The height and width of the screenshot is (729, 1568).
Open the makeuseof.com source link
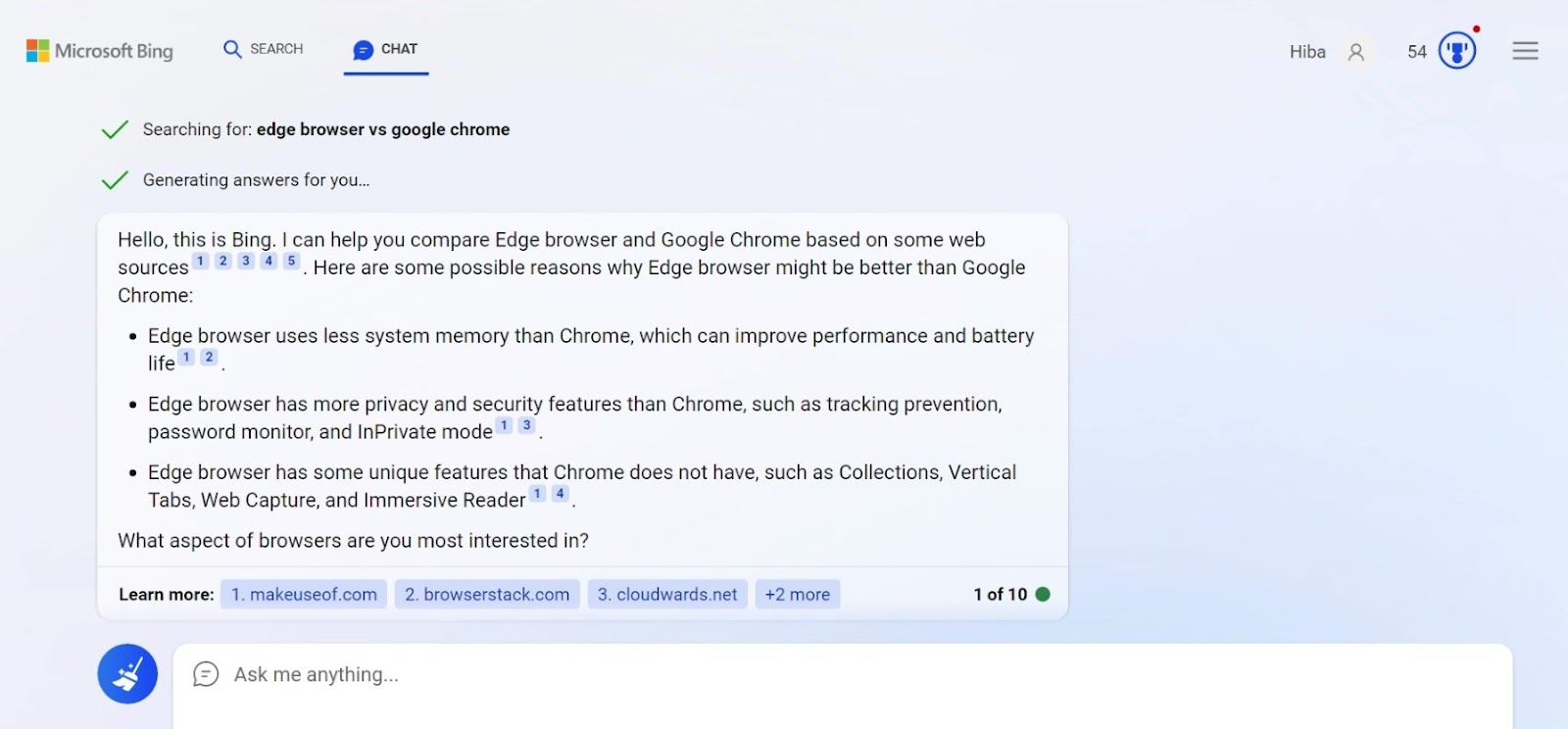tap(304, 595)
